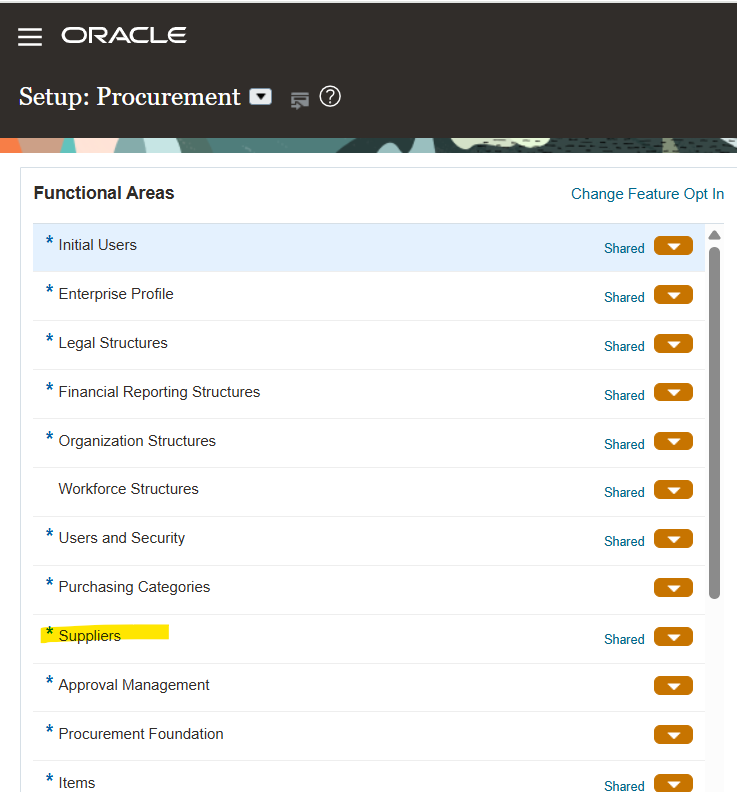Click Shared link for Financial Reporting Structures
The width and height of the screenshot is (737, 792).
[624, 395]
